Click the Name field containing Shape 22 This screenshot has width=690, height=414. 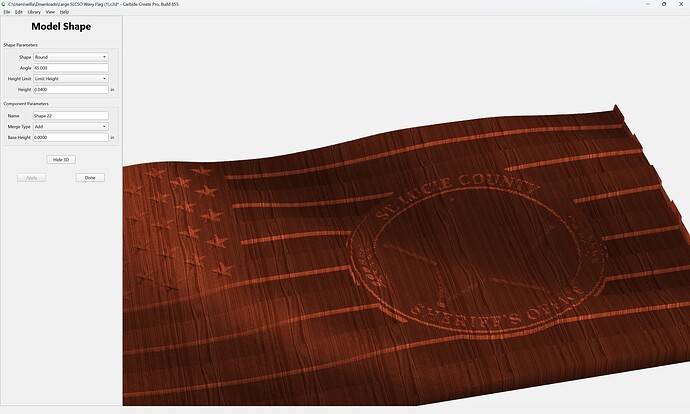pos(71,116)
